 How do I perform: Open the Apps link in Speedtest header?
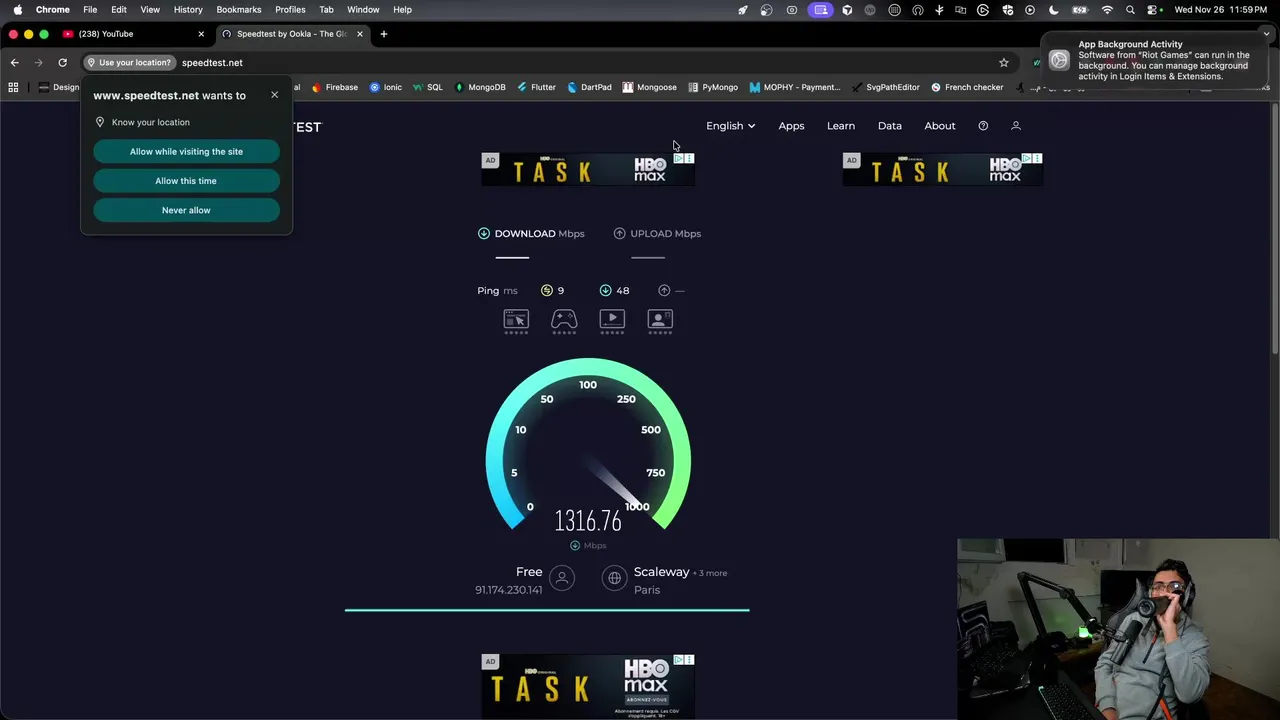pyautogui.click(x=791, y=126)
